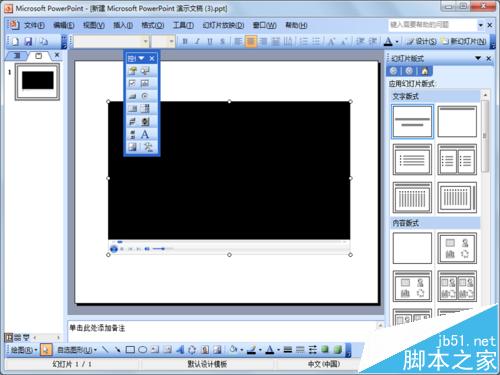Select the Image control in toolbox

(132, 147)
